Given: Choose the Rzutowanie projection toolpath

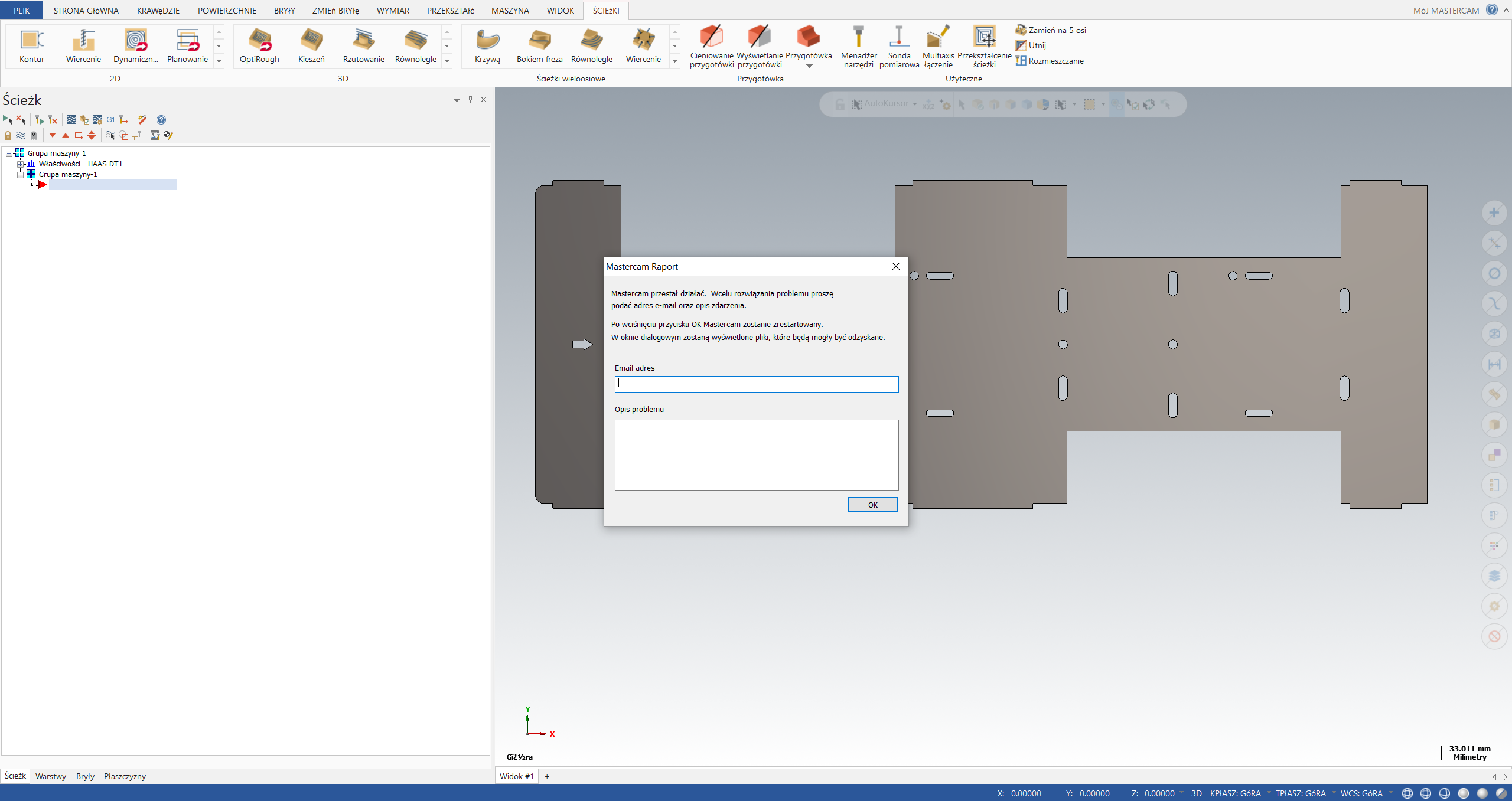Looking at the screenshot, I should [x=363, y=46].
